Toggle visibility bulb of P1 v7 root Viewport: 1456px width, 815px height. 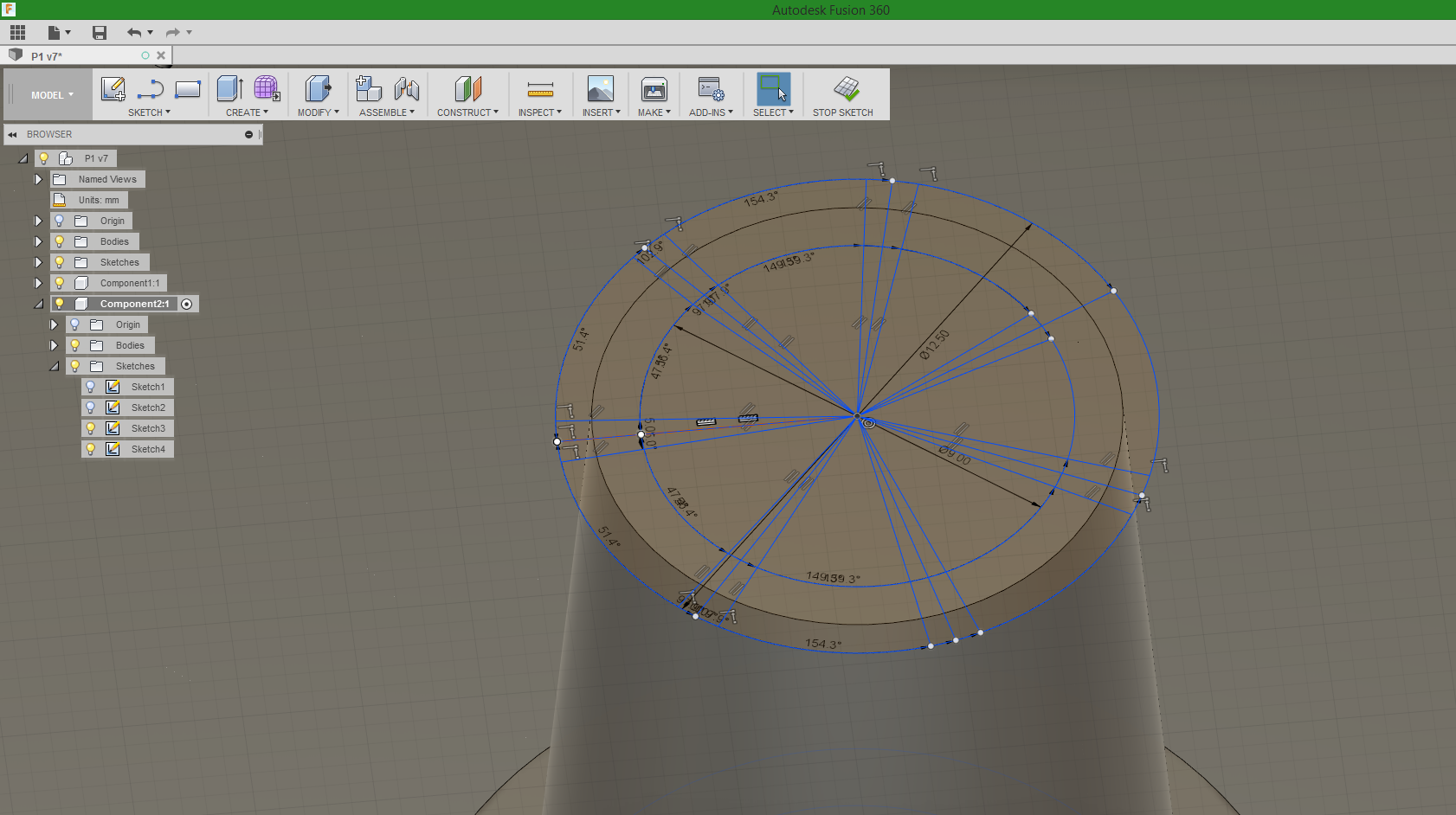click(x=43, y=158)
